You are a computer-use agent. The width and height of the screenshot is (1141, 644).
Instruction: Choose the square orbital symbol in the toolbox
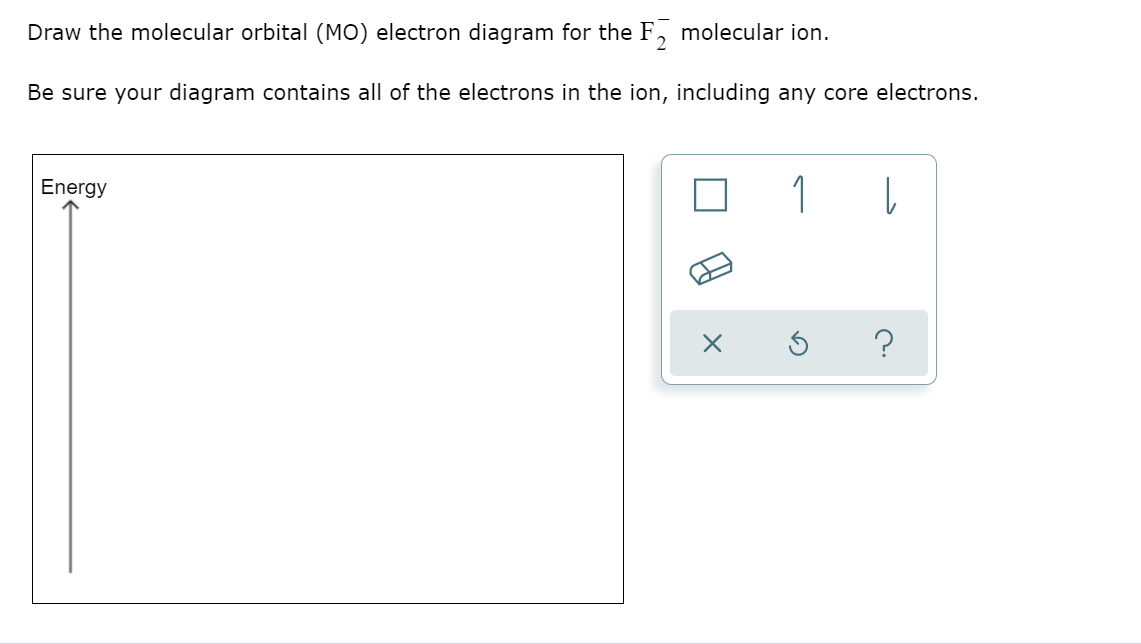[712, 194]
